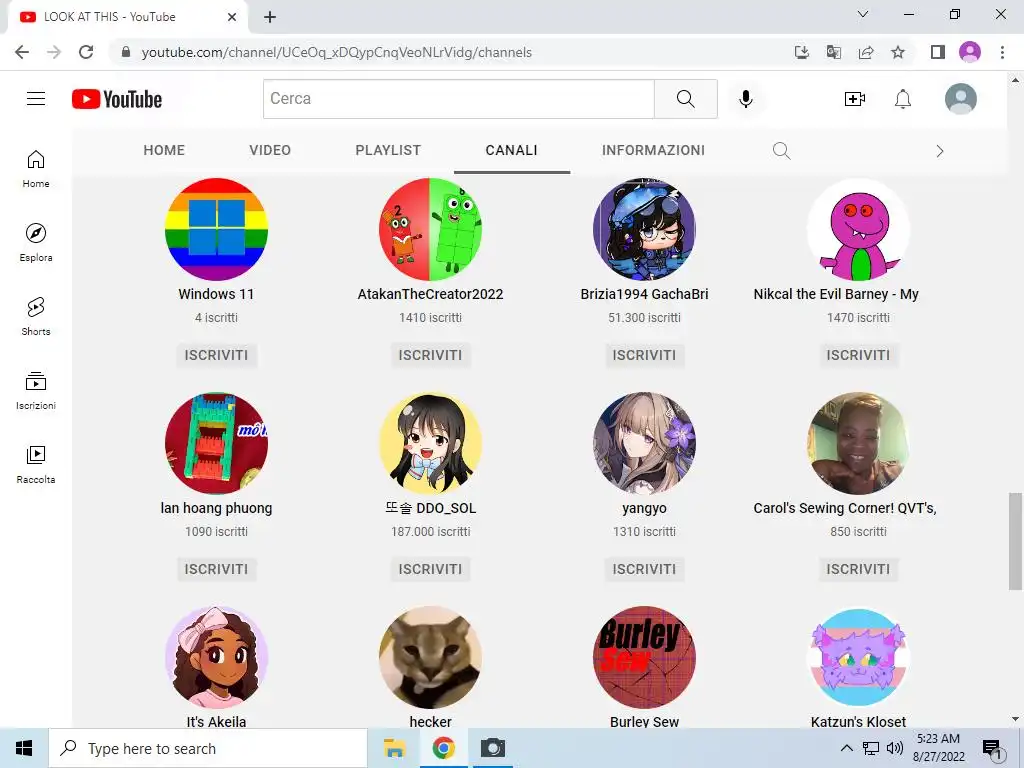Screen dimensions: 1024x768
Task: Show more channel tabs with arrow
Action: (940, 152)
